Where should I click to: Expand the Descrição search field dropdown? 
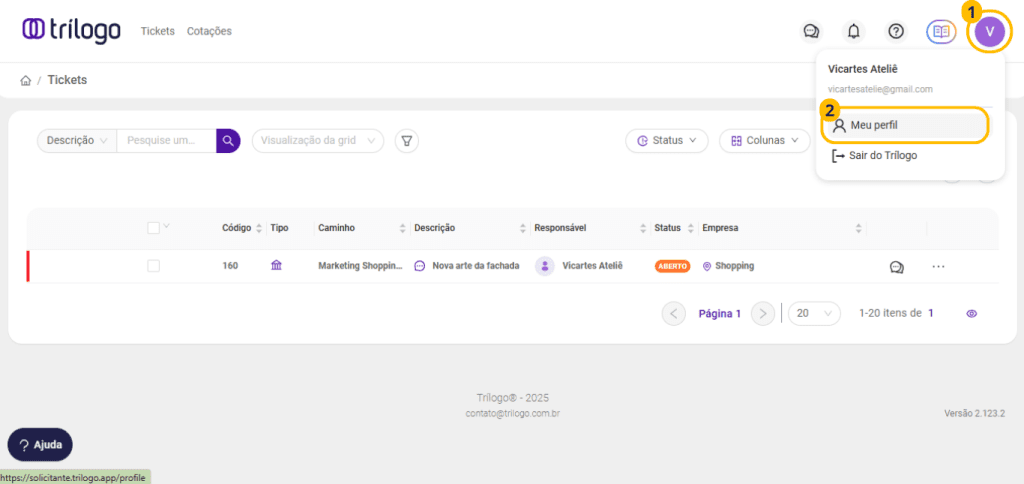pyautogui.click(x=77, y=141)
